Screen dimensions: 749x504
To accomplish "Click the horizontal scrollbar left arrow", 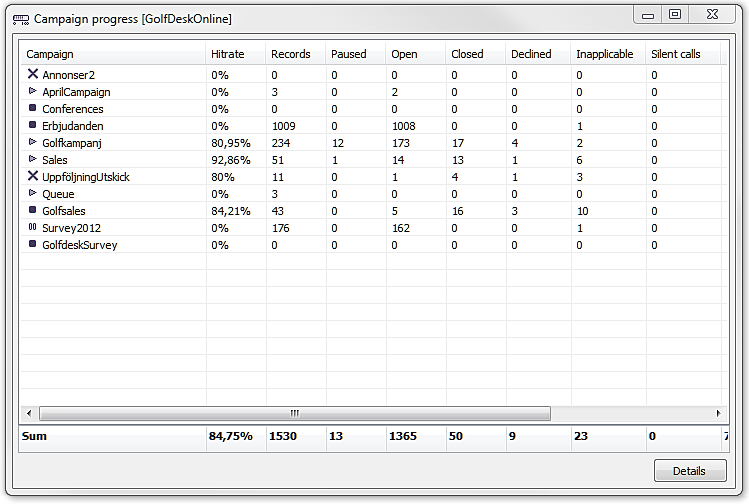I will 29,413.
